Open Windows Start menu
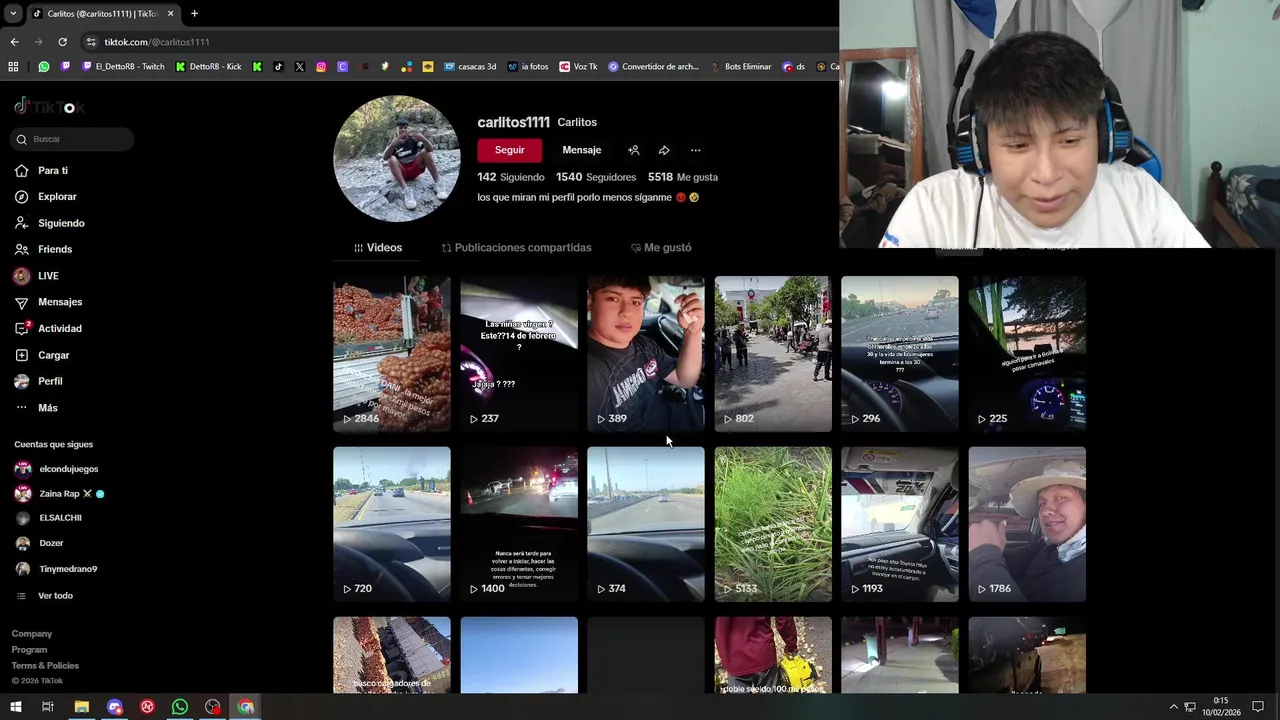This screenshot has width=1280, height=720. tap(15, 707)
